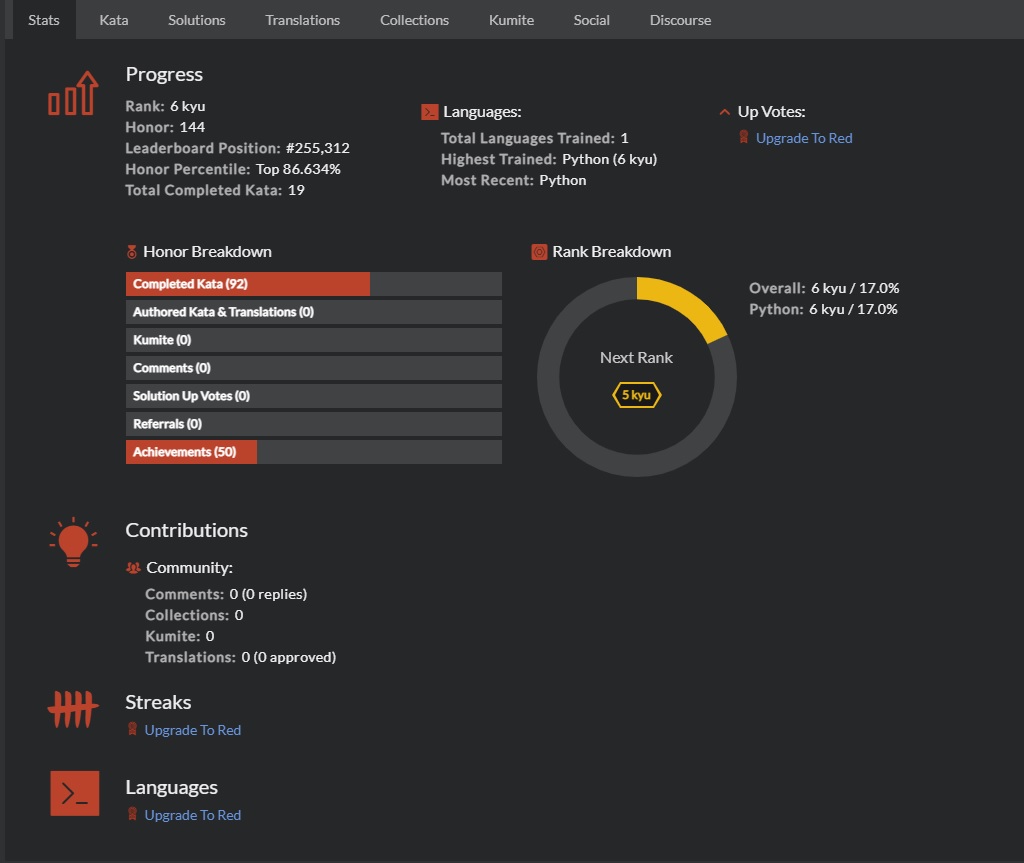This screenshot has height=863, width=1024.
Task: Click the Rank Breakdown target icon
Action: 539,252
